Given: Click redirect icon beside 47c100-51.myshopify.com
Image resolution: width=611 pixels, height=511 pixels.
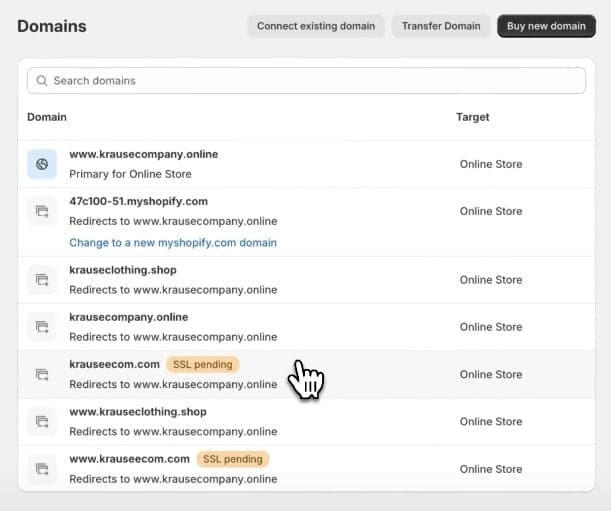Looking at the screenshot, I should (42, 211).
